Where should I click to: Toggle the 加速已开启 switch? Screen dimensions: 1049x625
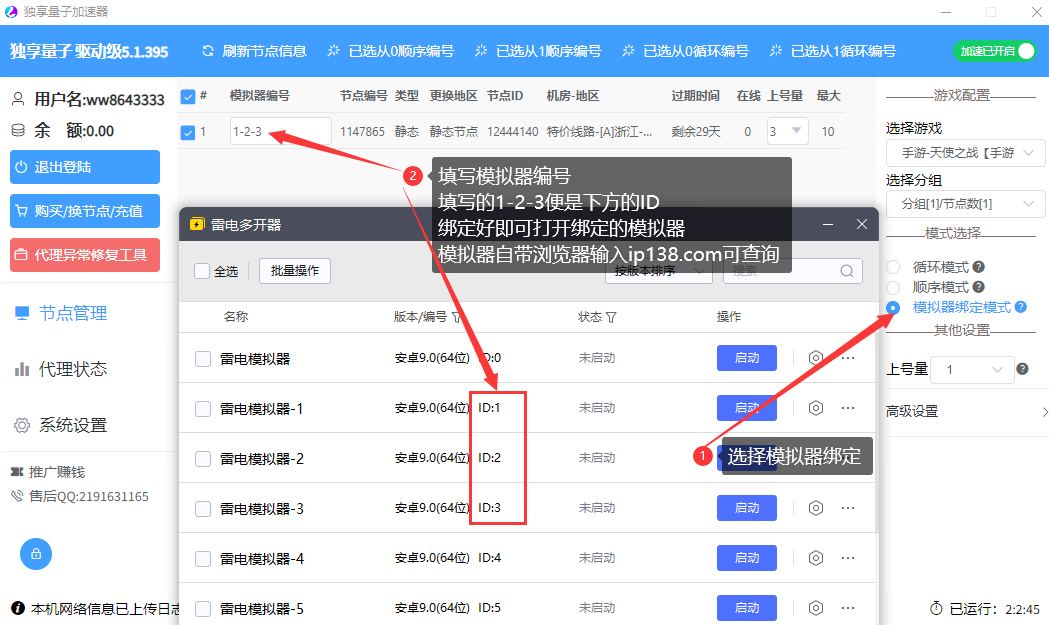click(x=995, y=51)
